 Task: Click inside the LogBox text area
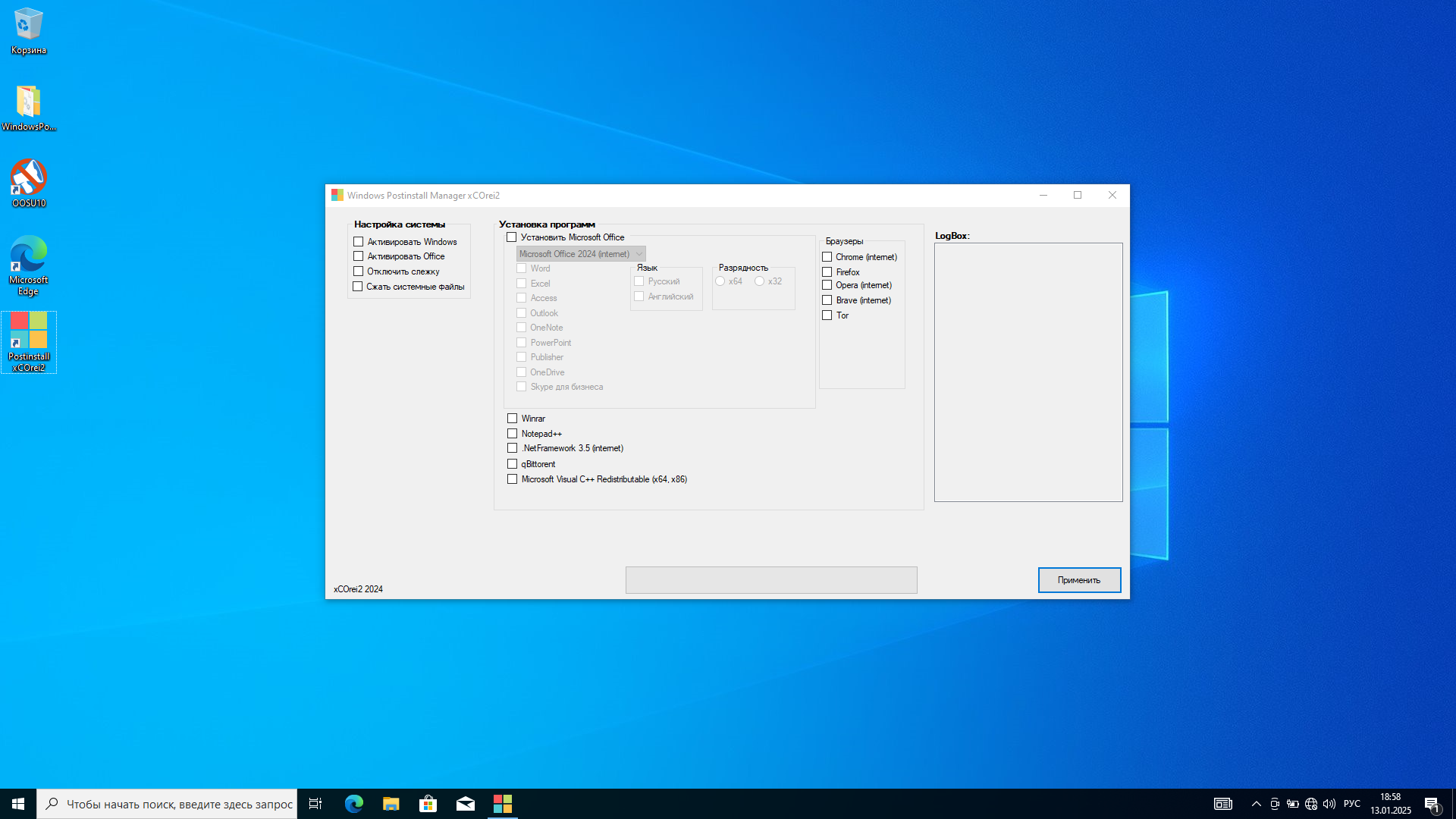1028,372
